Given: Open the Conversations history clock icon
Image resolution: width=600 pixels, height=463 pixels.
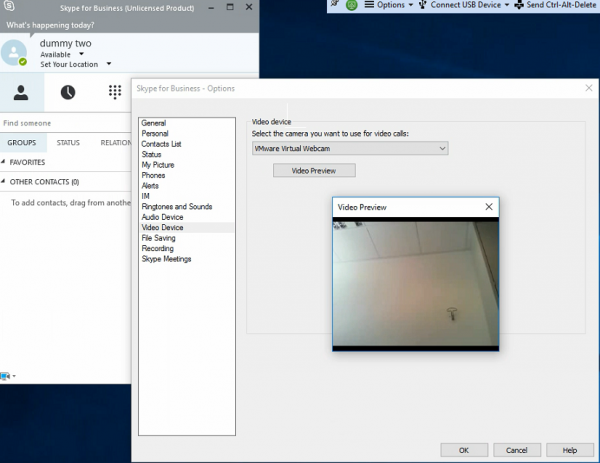Looking at the screenshot, I should (68, 92).
